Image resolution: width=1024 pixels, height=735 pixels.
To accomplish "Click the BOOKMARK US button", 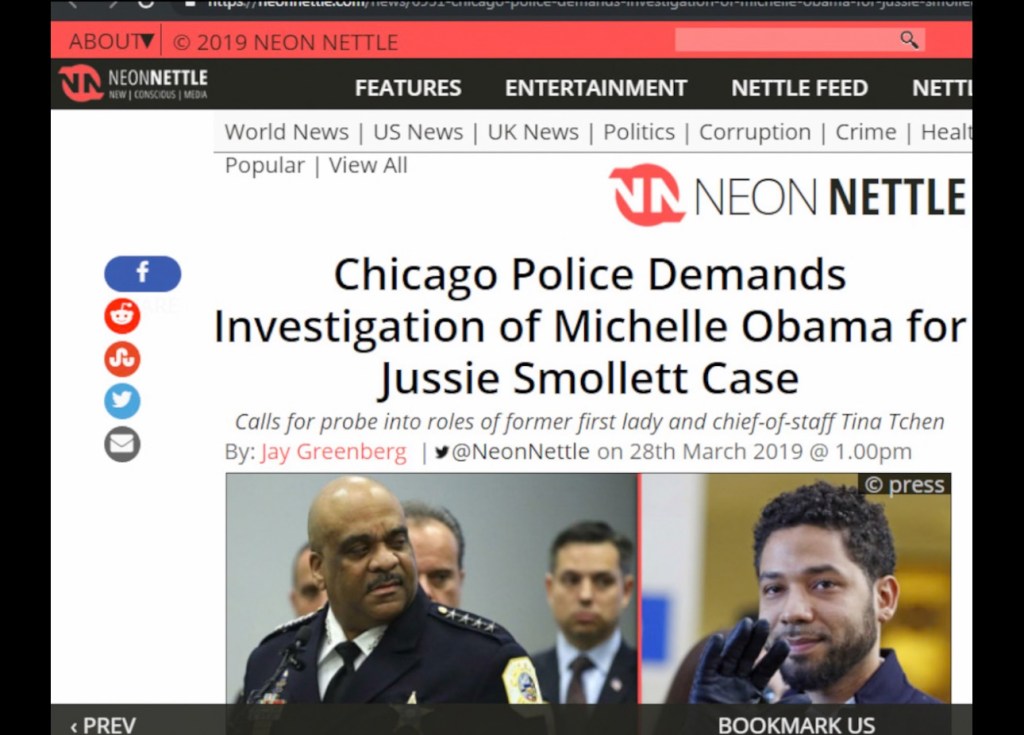I will click(x=796, y=725).
